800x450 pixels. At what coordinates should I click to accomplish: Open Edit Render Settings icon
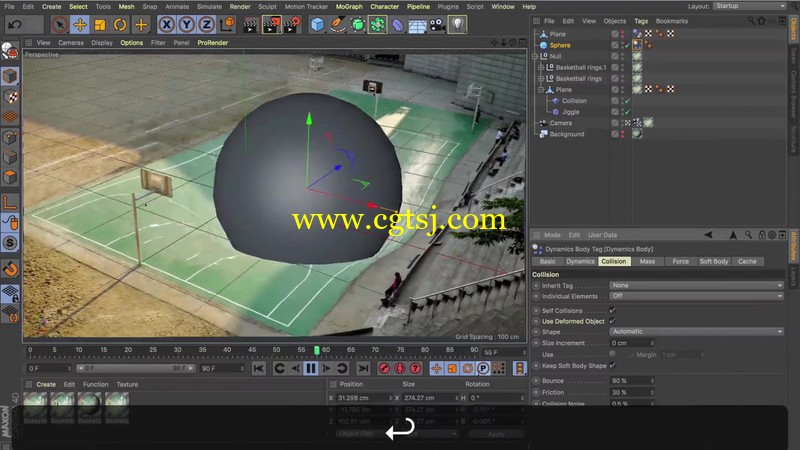(293, 25)
